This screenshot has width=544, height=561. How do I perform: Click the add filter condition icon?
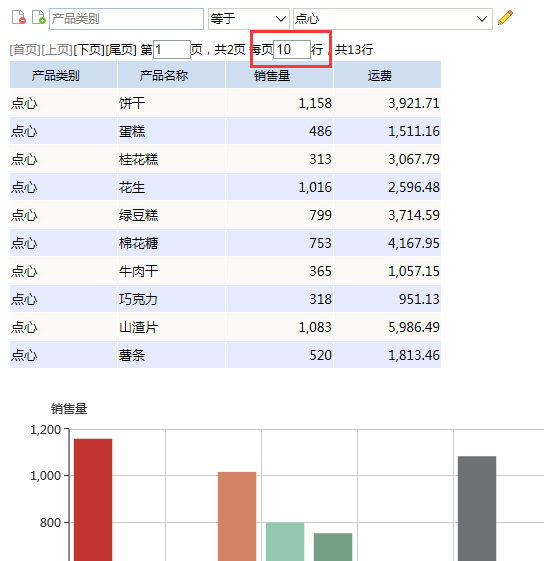pyautogui.click(x=39, y=17)
